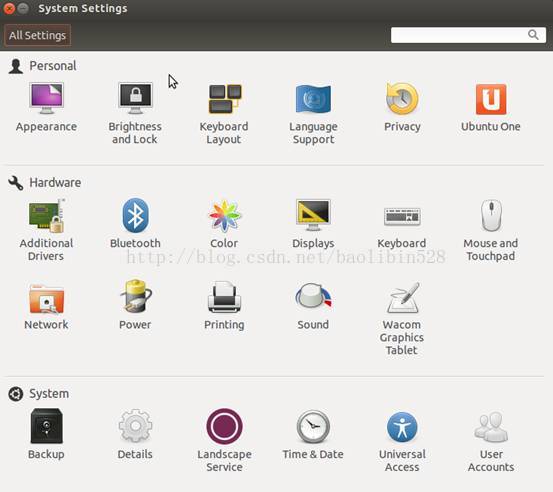This screenshot has height=492, width=553.
Task: Open User Accounts settings
Action: click(491, 441)
